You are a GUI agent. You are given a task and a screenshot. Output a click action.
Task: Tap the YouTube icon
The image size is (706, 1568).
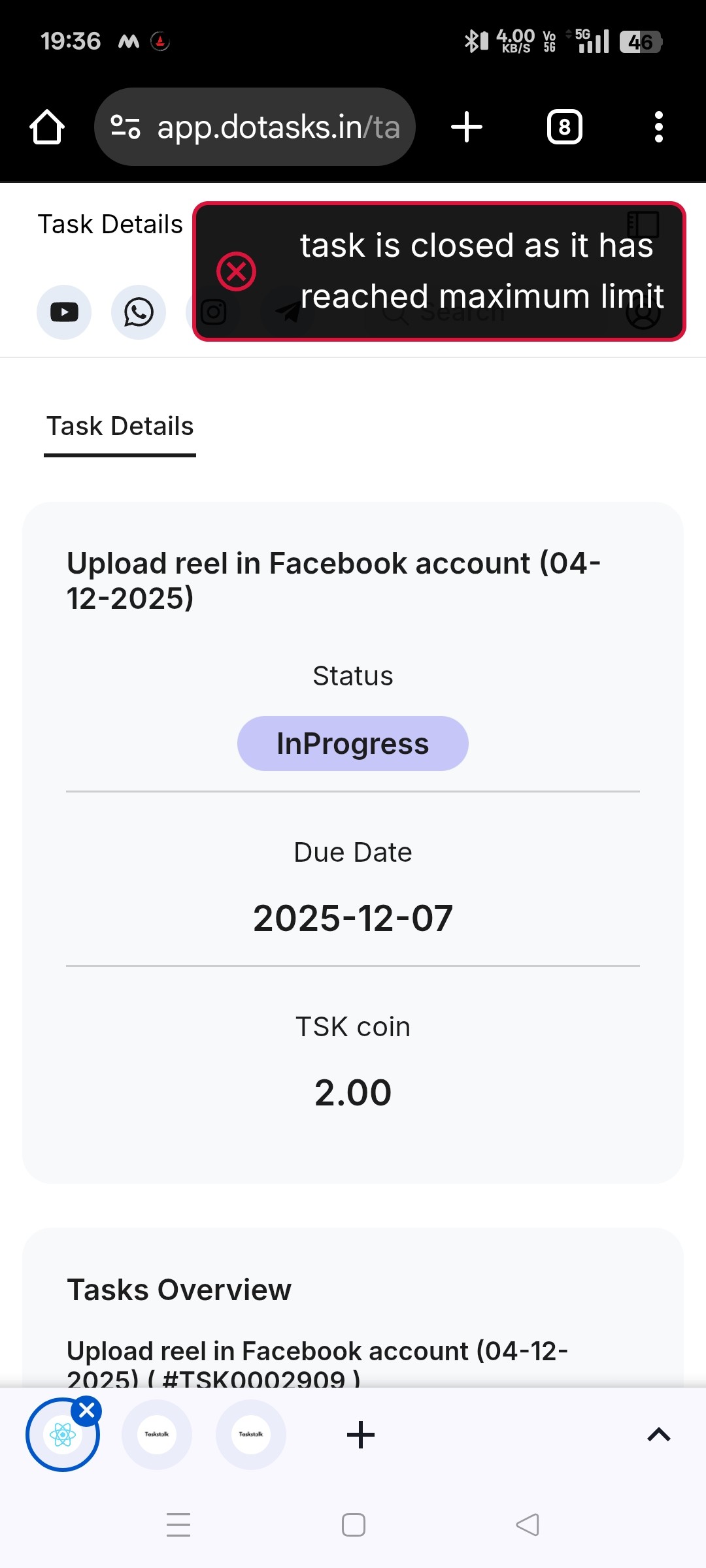[64, 312]
